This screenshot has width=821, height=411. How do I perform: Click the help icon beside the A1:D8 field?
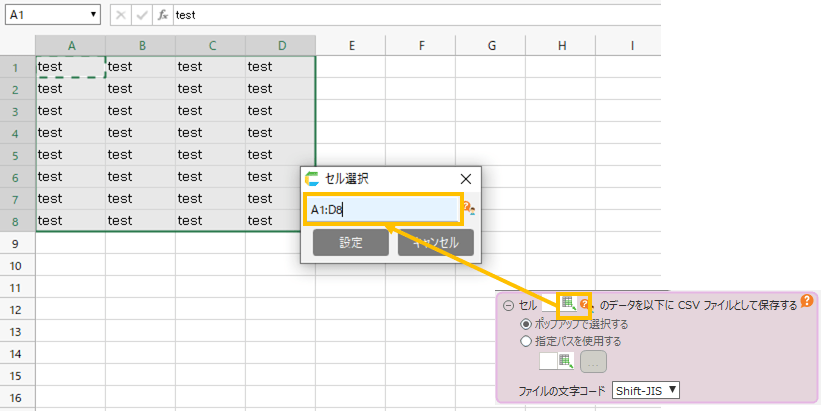(x=467, y=209)
